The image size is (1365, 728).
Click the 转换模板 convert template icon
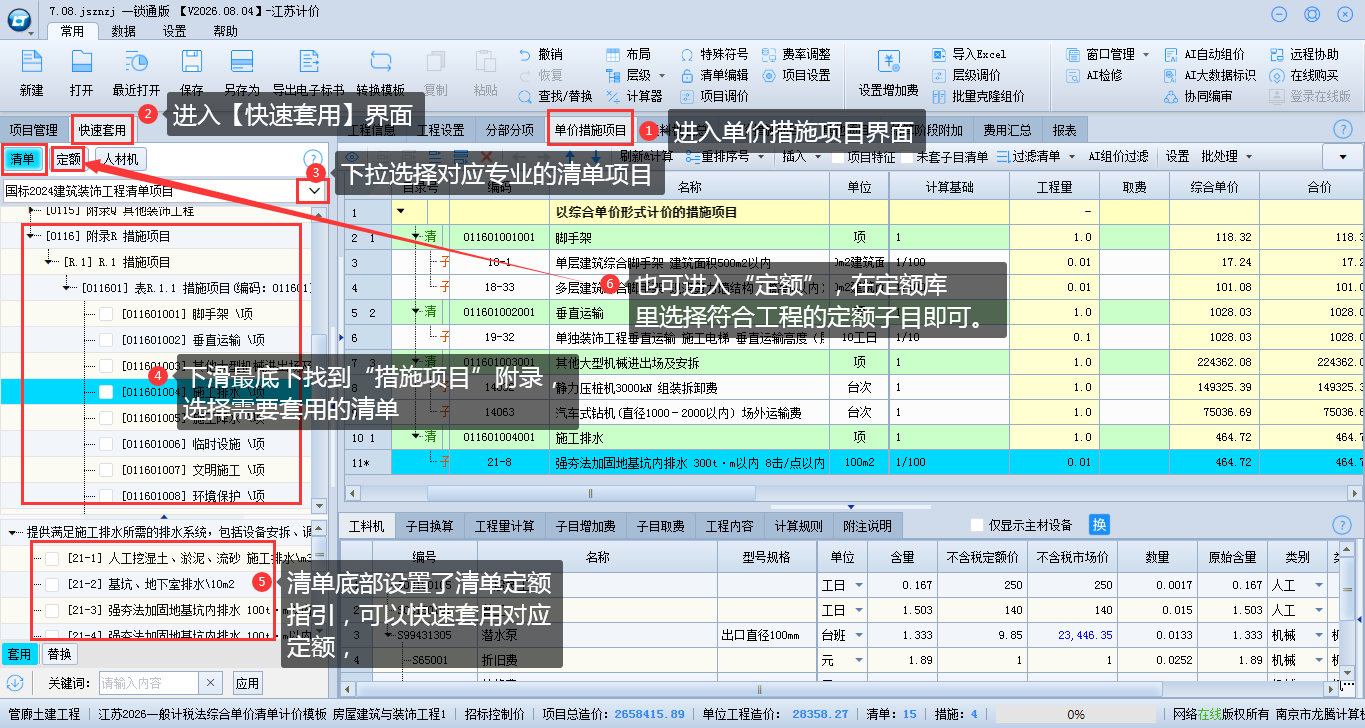coord(380,62)
